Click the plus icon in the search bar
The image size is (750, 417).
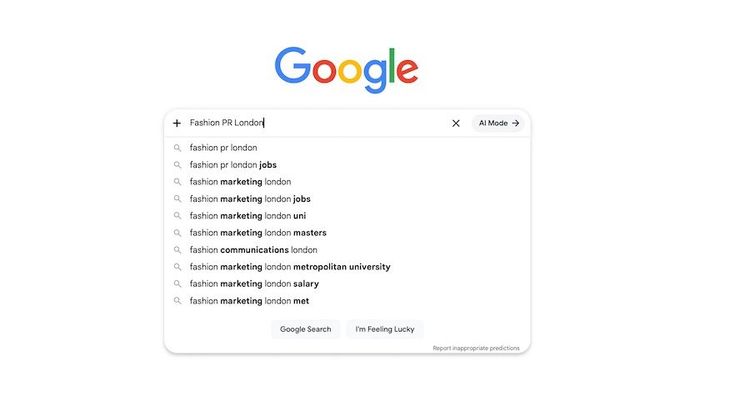tap(177, 123)
